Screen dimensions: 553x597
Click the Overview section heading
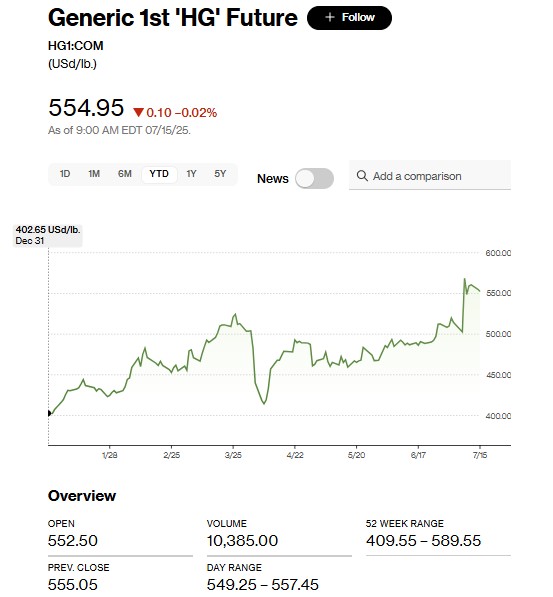tap(82, 496)
